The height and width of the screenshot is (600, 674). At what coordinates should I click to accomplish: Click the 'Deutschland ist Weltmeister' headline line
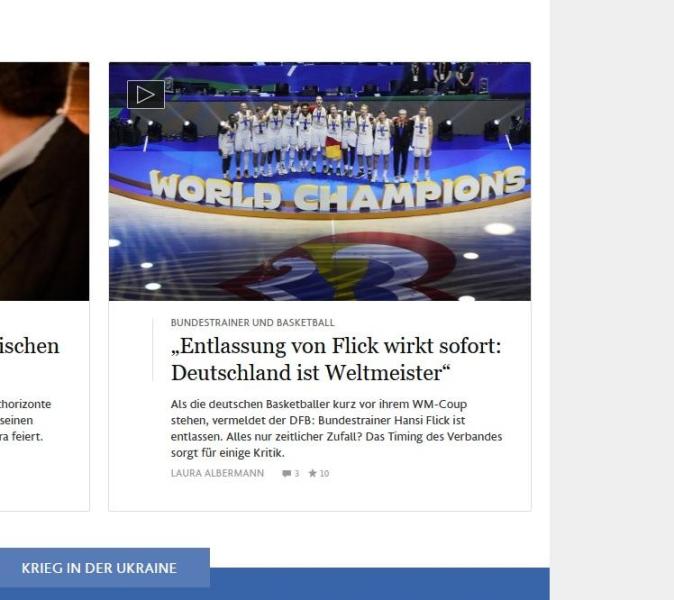pos(310,373)
